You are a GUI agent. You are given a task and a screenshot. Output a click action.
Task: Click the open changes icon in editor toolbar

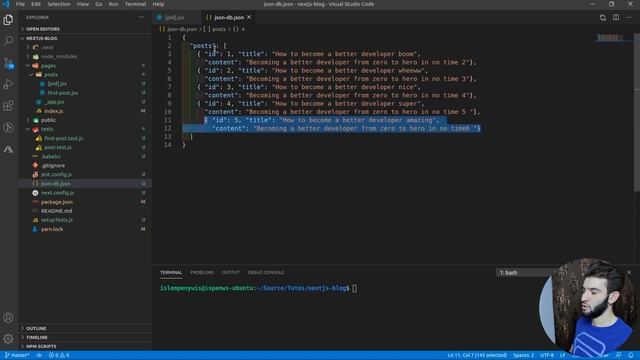tap(602, 18)
